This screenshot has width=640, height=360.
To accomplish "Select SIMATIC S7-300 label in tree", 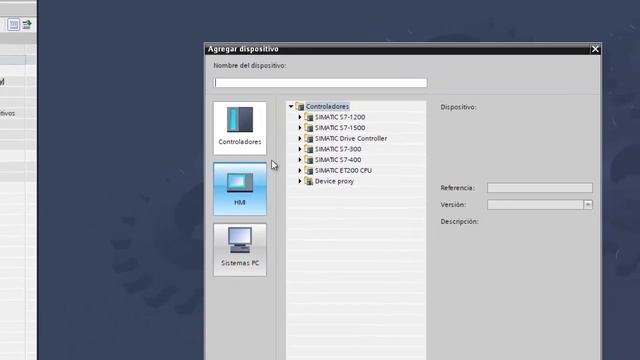I will (x=338, y=149).
